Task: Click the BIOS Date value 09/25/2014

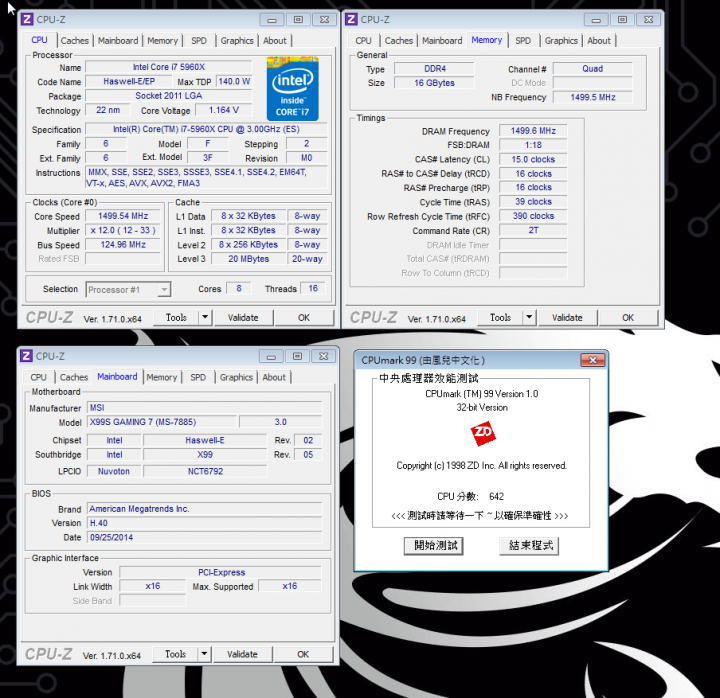Action: click(204, 537)
